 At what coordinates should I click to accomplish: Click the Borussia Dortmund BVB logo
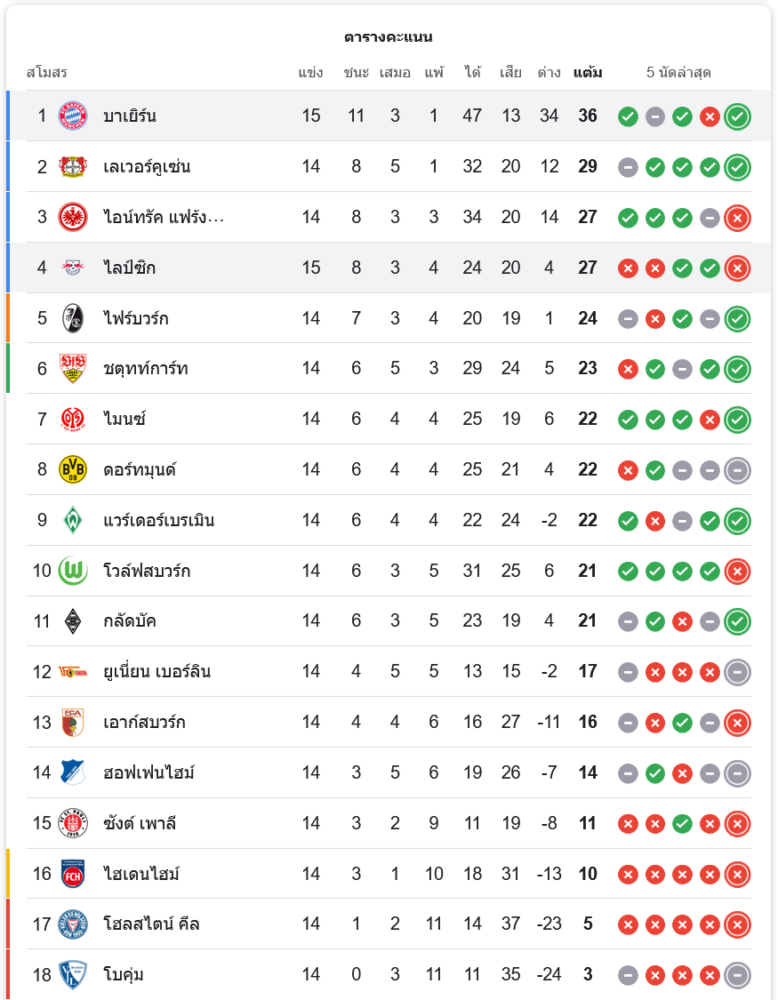[x=73, y=469]
